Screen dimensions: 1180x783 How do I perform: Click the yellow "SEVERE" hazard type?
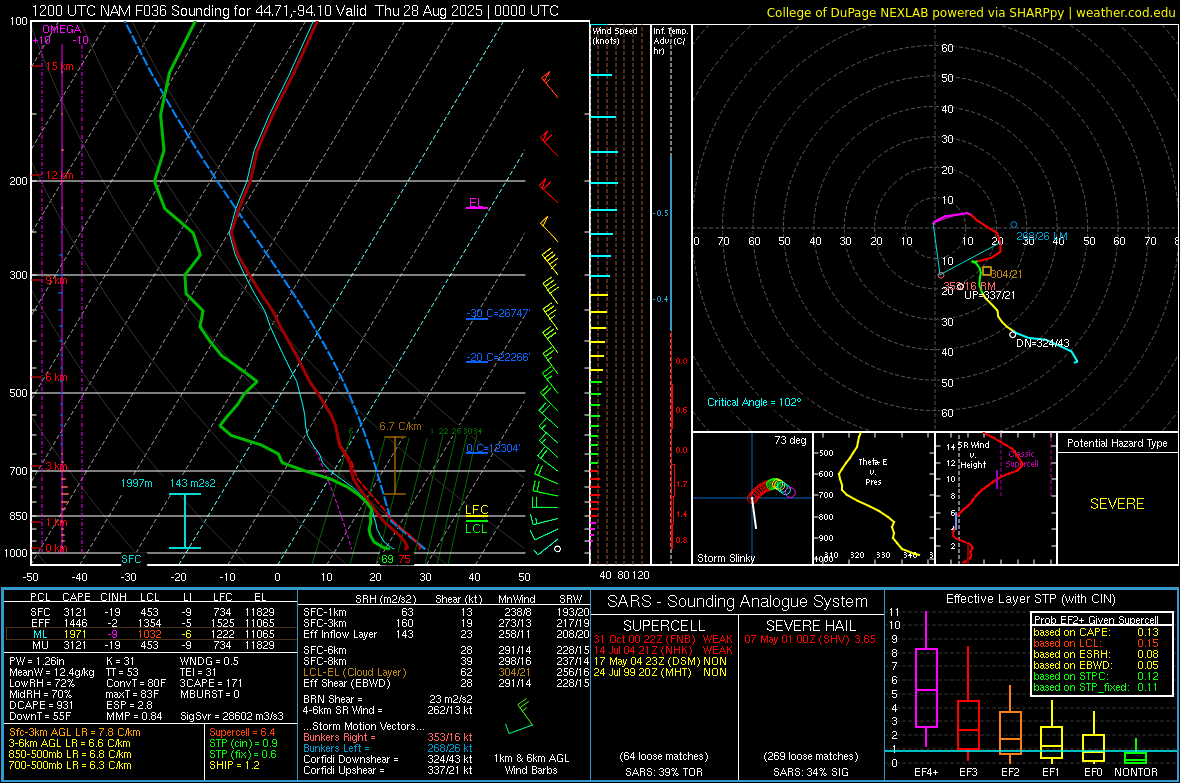click(1117, 504)
